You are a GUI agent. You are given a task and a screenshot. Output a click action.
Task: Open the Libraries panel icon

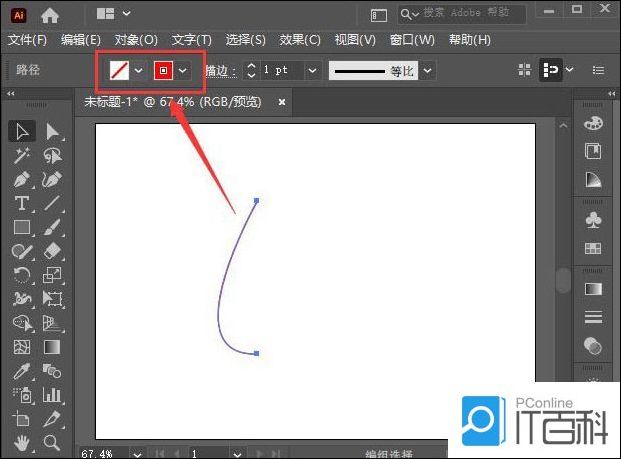(x=593, y=151)
